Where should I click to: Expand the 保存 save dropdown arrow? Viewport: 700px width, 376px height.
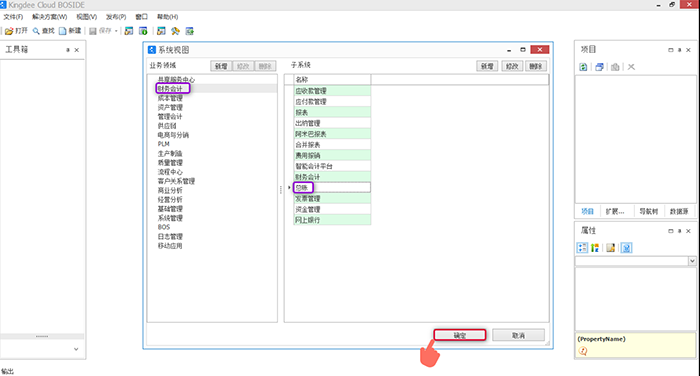(x=116, y=31)
